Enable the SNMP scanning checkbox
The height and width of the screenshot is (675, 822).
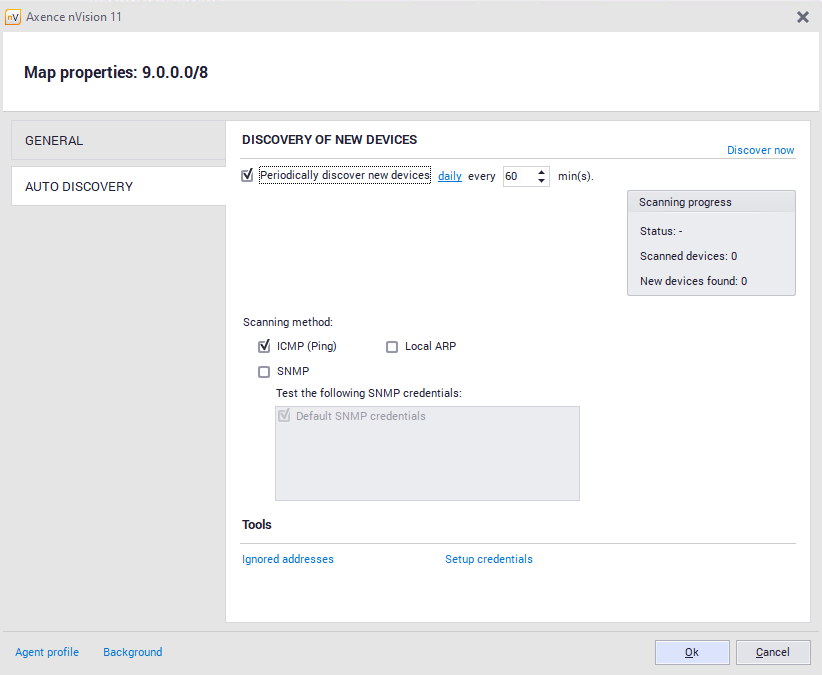tap(264, 372)
